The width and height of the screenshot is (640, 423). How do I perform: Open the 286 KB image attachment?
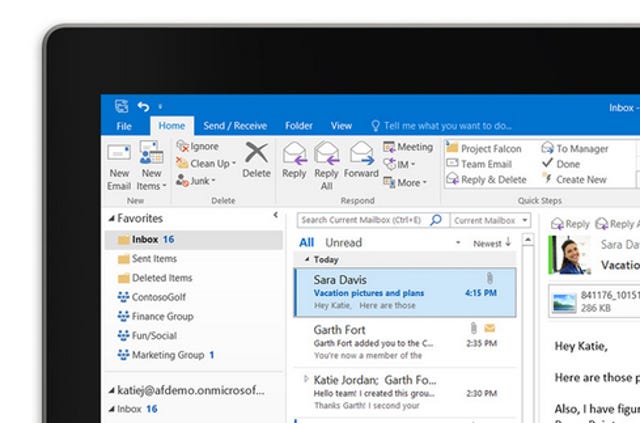pyautogui.click(x=596, y=302)
